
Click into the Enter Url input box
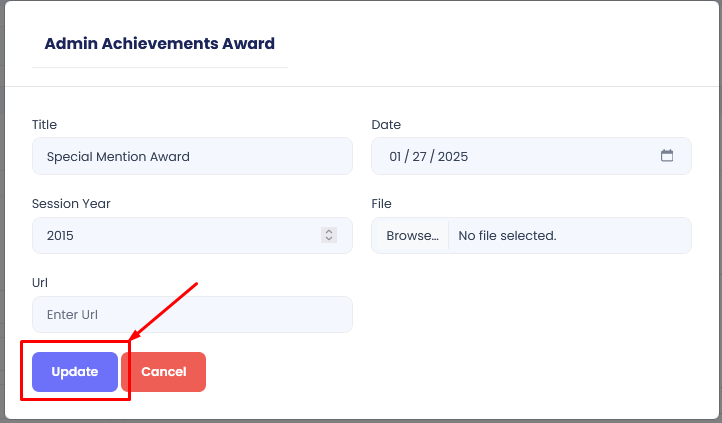(192, 315)
